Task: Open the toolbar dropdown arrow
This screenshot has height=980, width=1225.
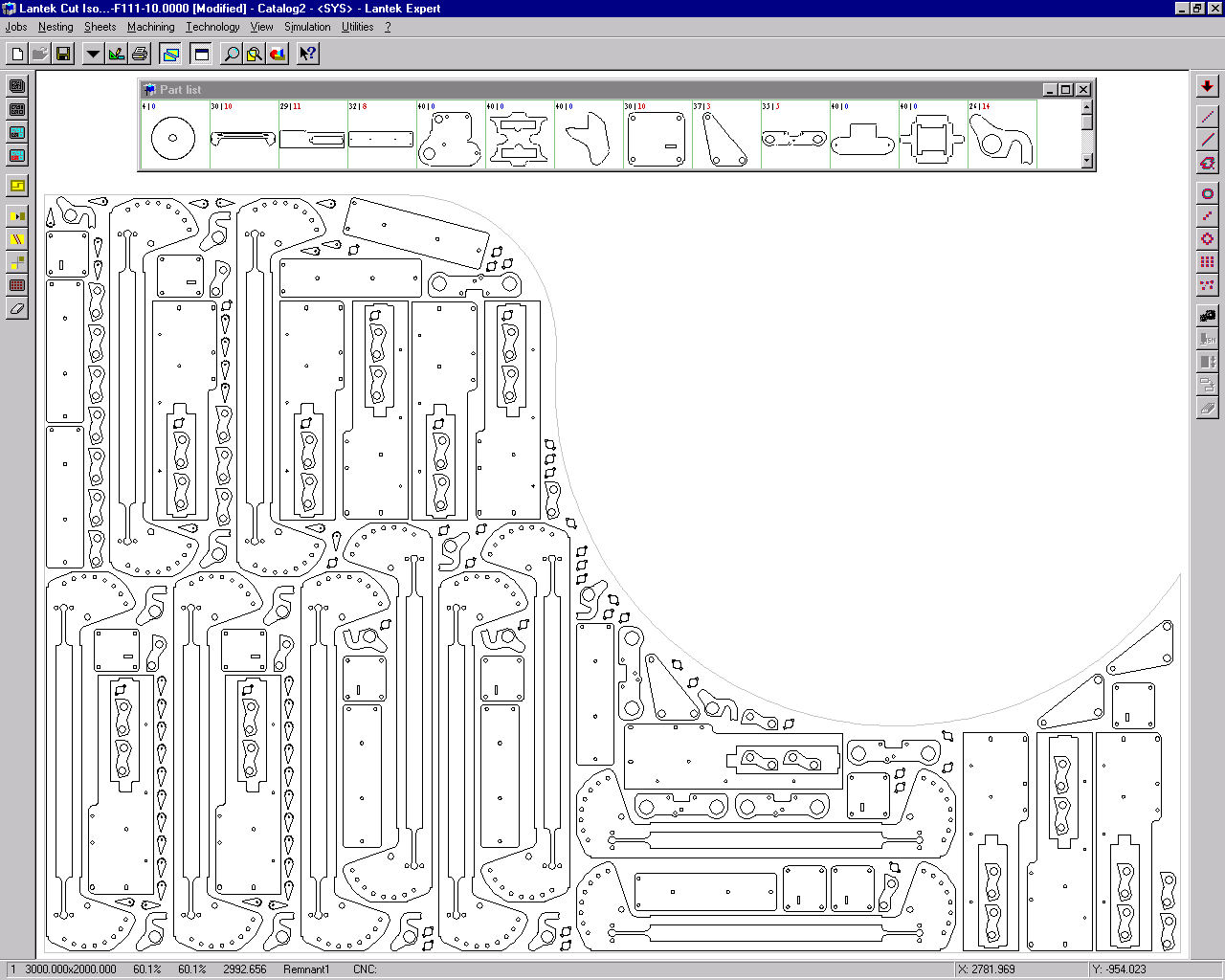Action: click(92, 54)
